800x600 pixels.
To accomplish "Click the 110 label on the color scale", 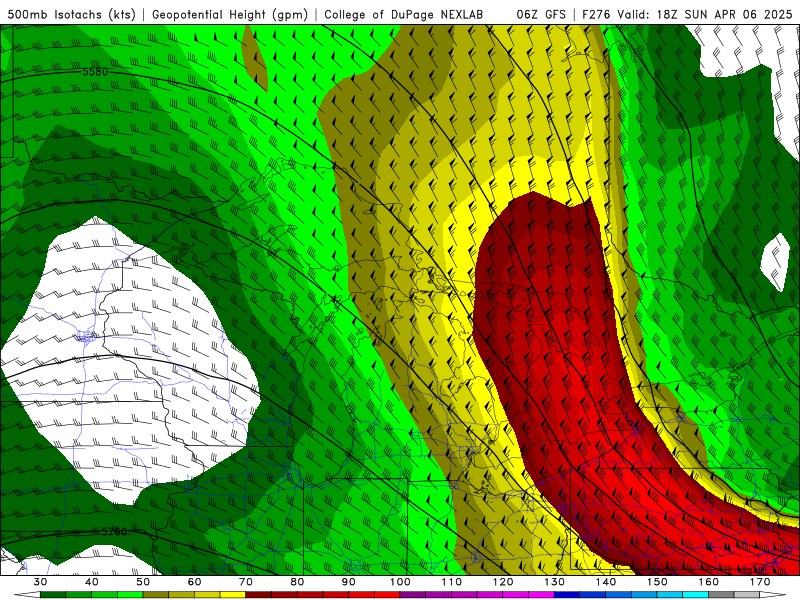I will coord(452,582).
